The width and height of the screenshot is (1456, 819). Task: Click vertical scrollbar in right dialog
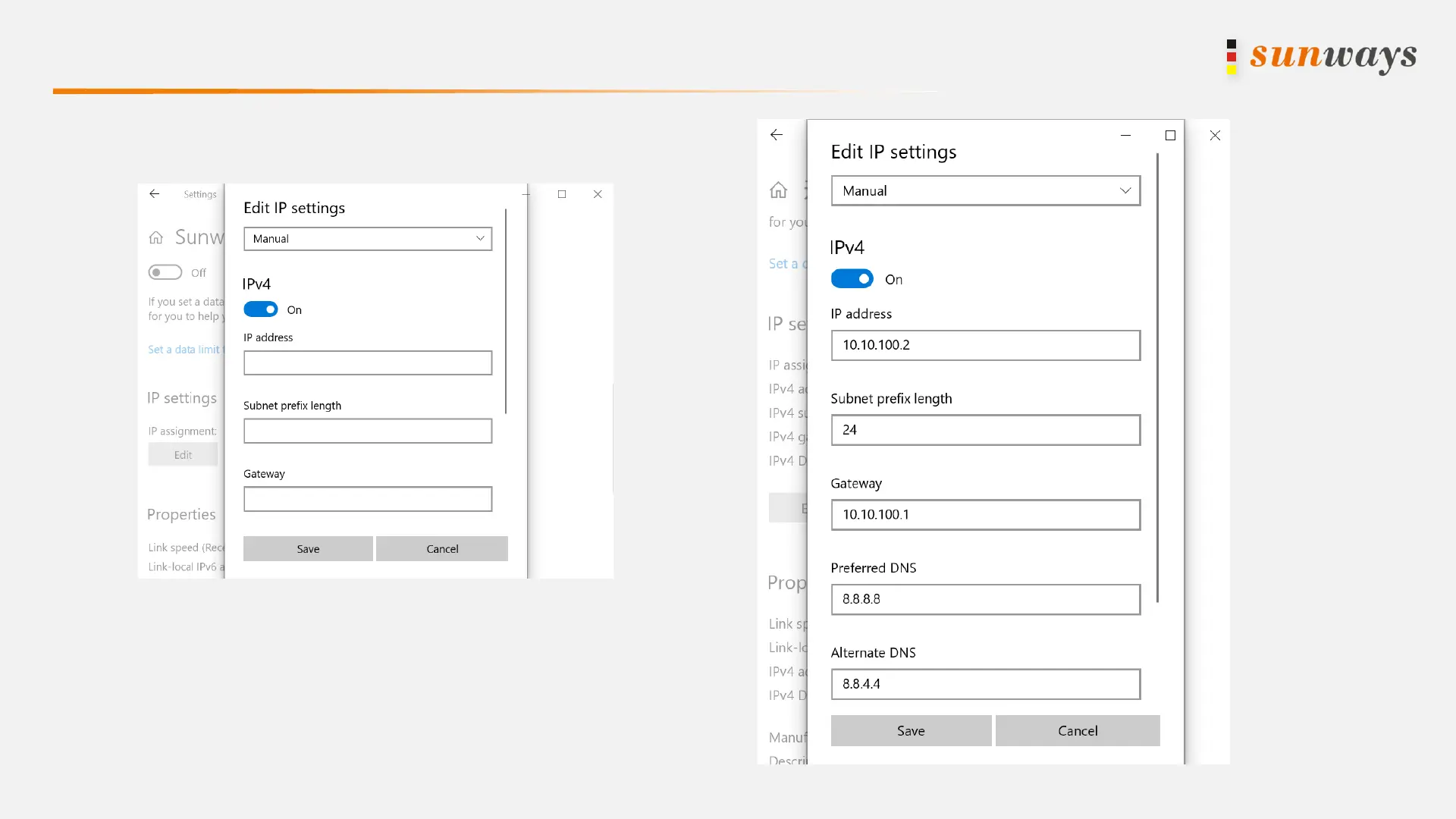[x=1157, y=379]
